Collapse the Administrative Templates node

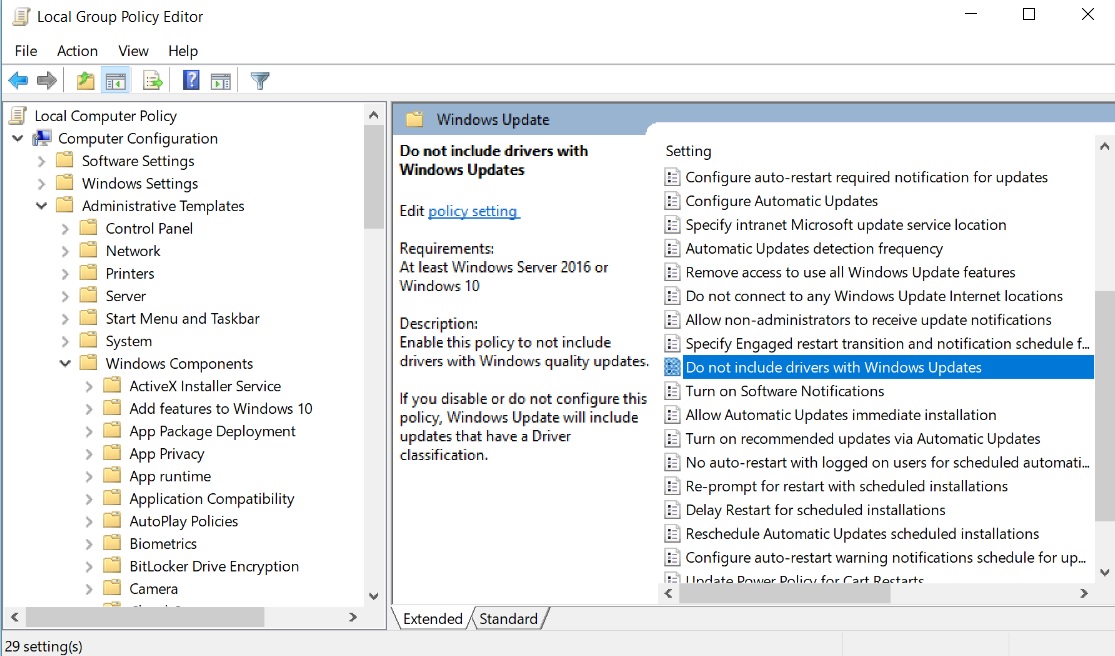[x=41, y=206]
